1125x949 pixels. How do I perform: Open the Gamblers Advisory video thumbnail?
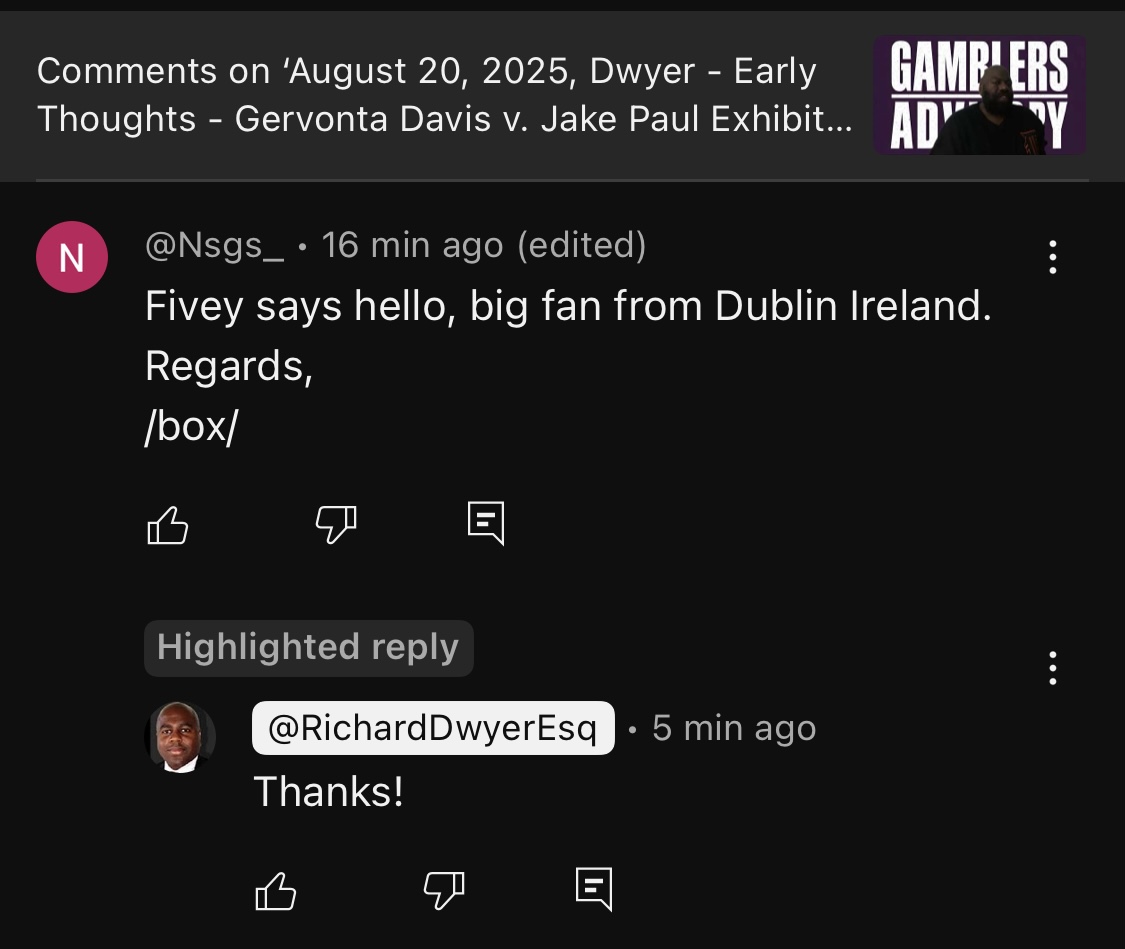tap(979, 95)
